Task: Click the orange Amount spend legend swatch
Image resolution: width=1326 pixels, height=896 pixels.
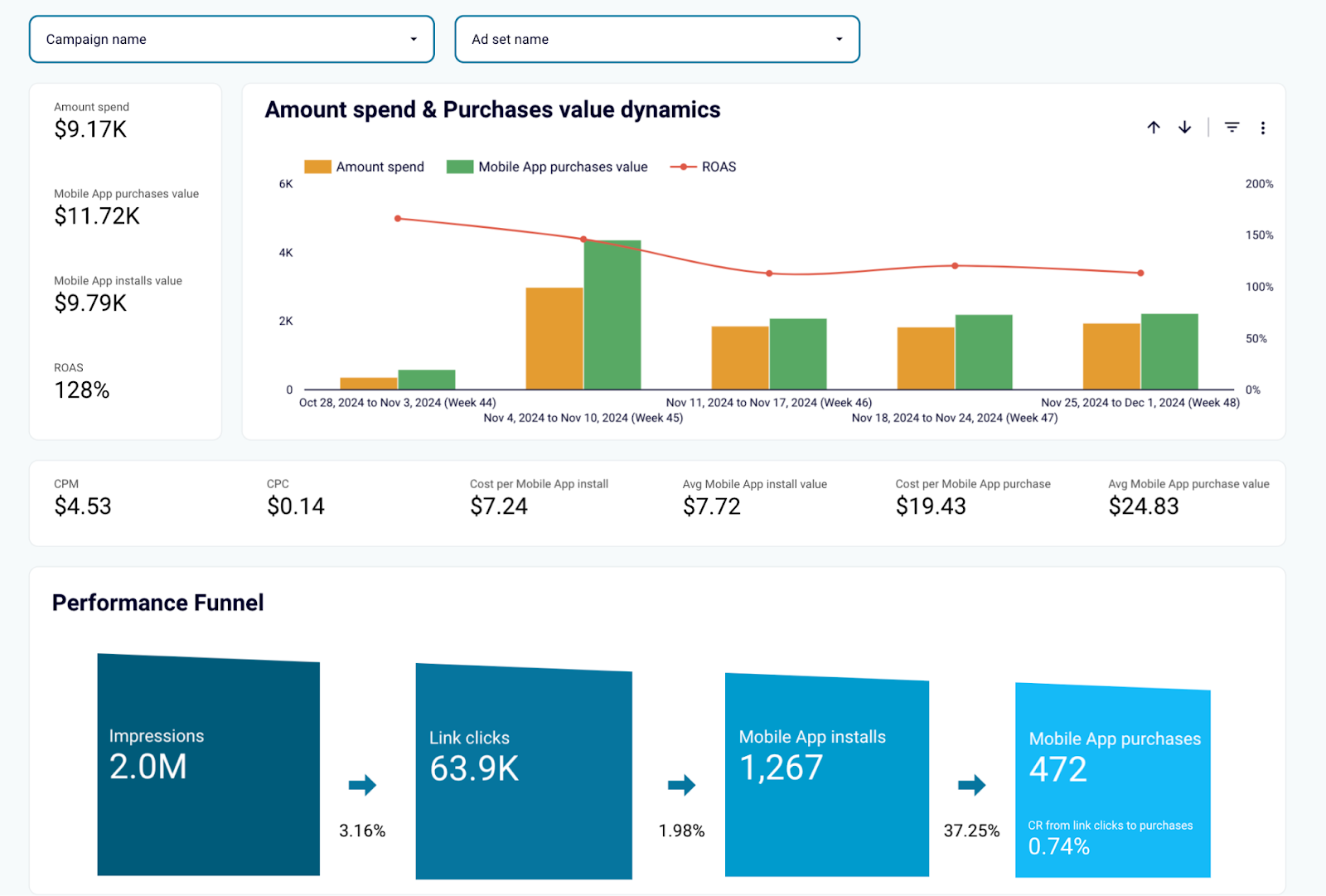Action: 317,166
